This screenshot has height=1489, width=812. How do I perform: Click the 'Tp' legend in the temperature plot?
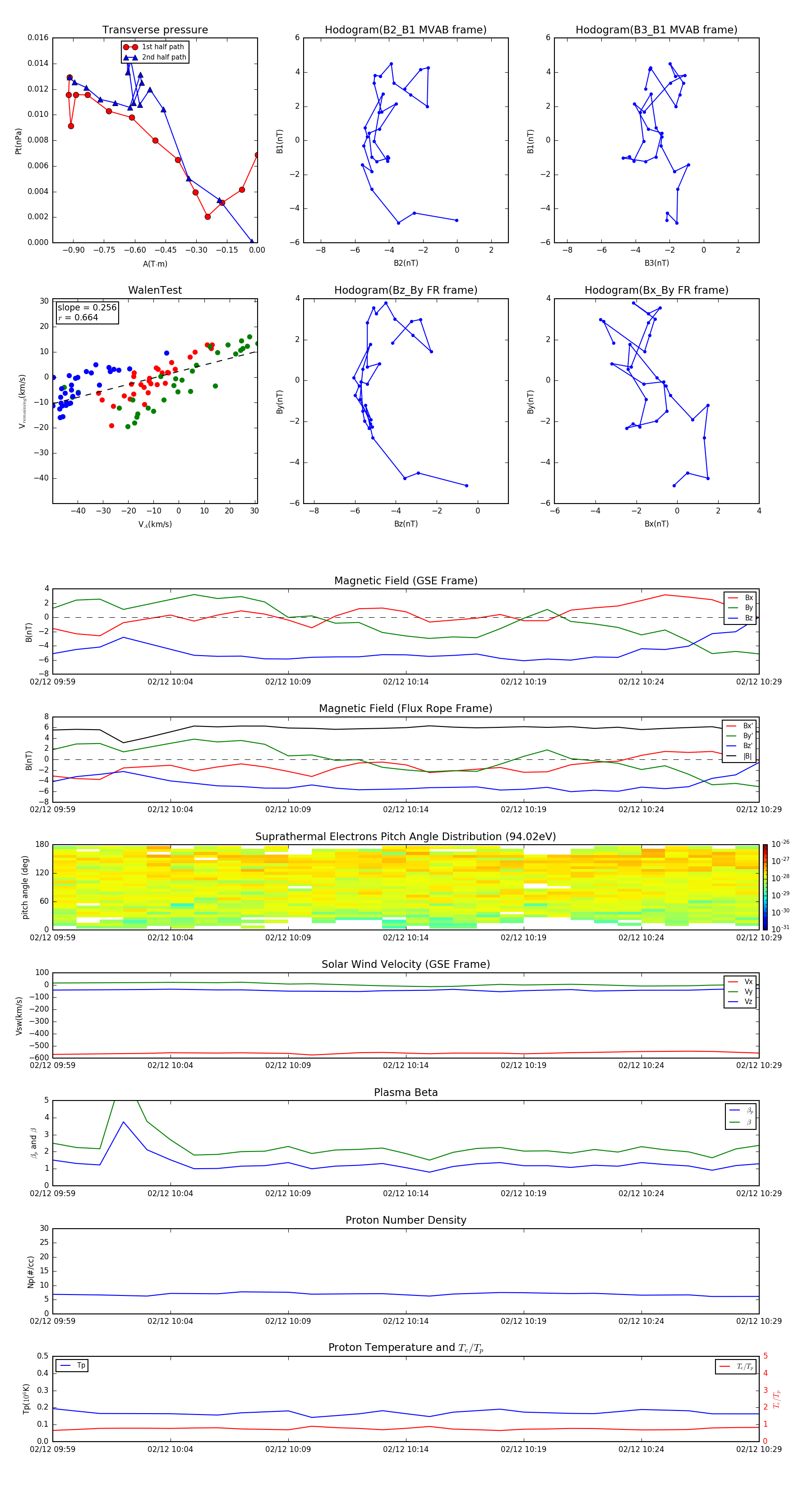pos(72,1365)
